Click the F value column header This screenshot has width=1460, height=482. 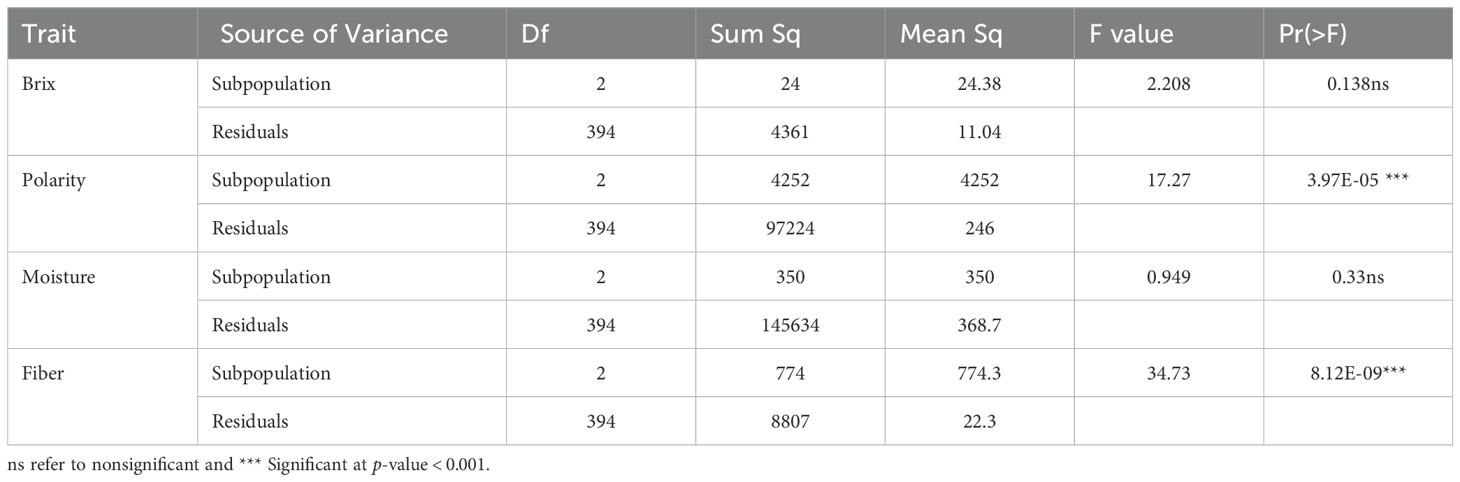pyautogui.click(x=1131, y=33)
